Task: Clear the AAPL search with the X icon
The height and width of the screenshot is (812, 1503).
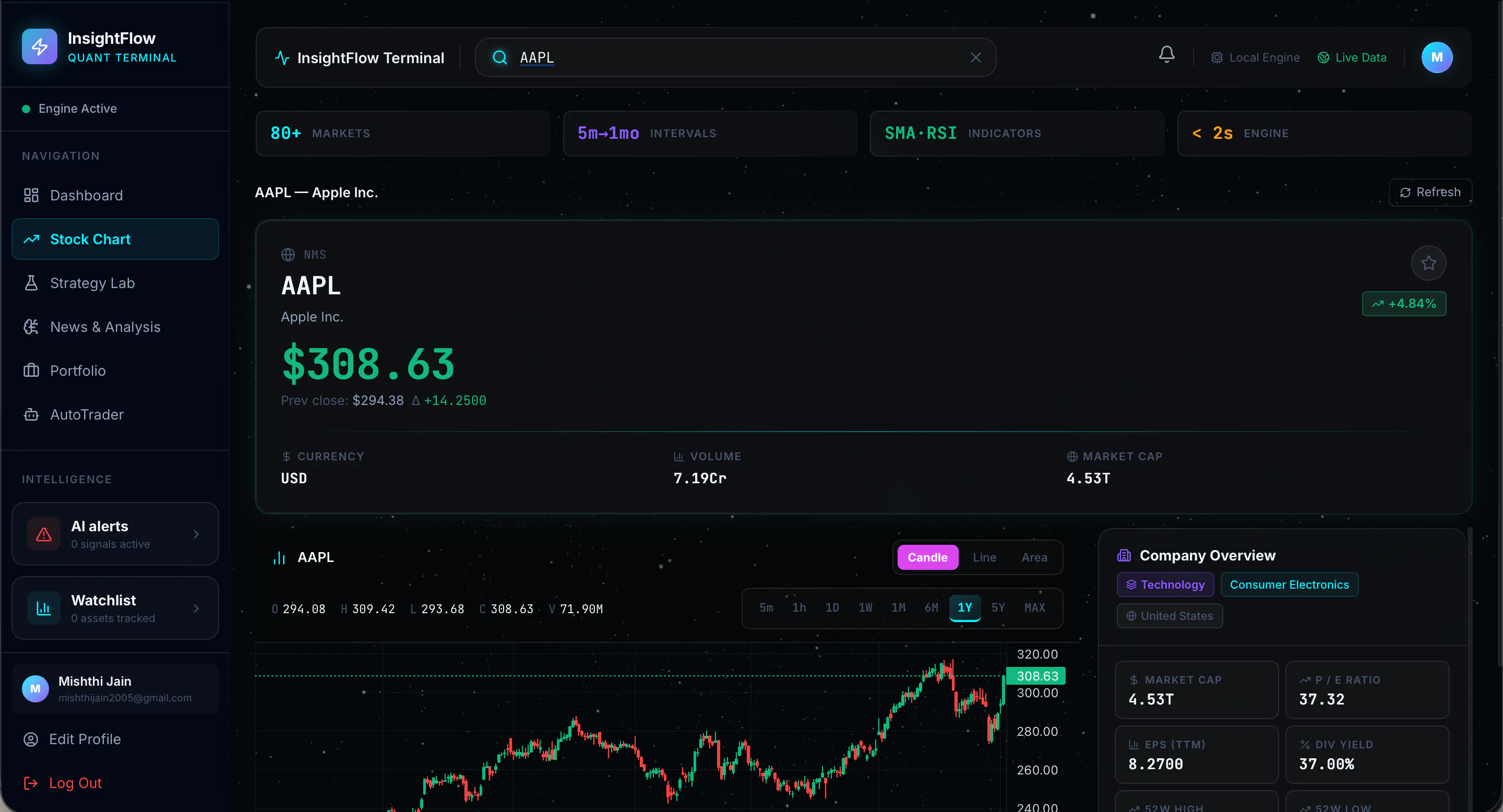Action: (975, 58)
